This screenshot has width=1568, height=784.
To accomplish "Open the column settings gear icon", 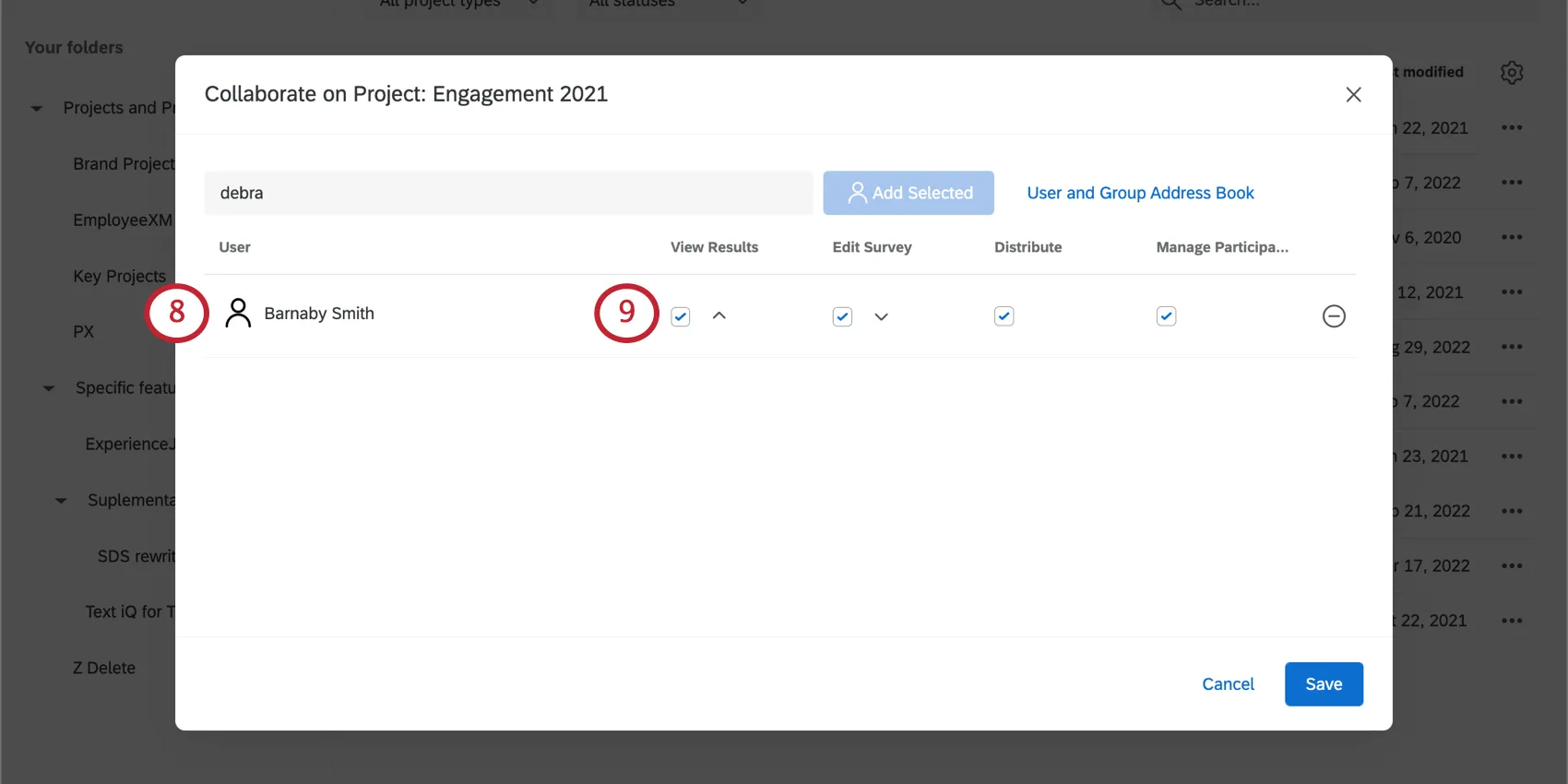I will (x=1512, y=72).
